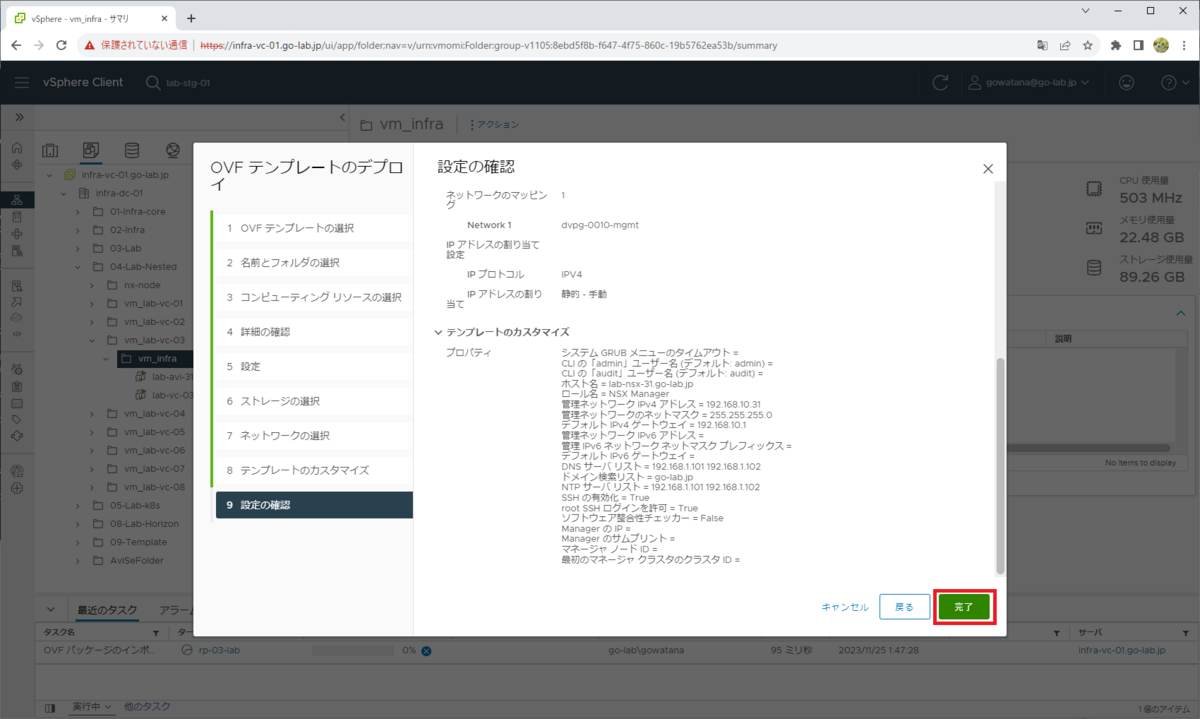Viewport: 1200px width, 719px height.
Task: Select the 最近のタスク tab
Action: (106, 610)
